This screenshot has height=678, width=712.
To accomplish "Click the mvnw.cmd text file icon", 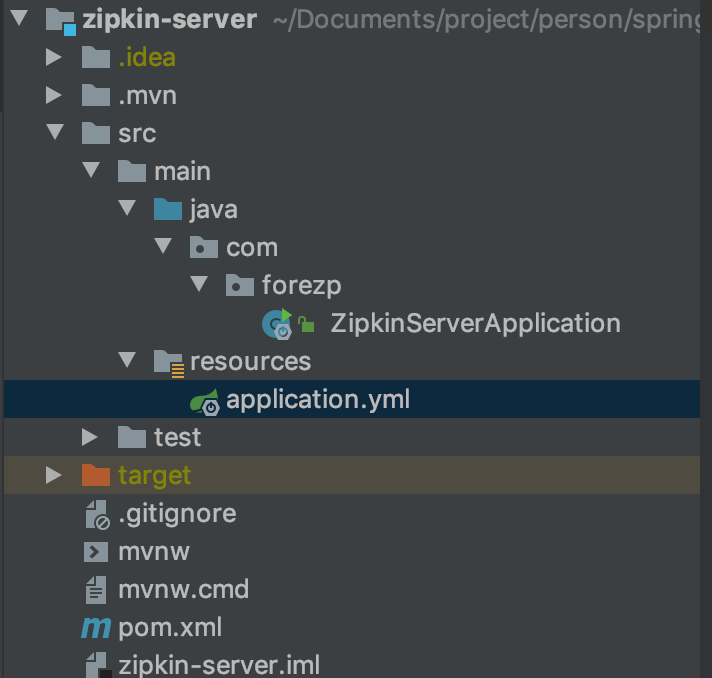I will point(96,590).
